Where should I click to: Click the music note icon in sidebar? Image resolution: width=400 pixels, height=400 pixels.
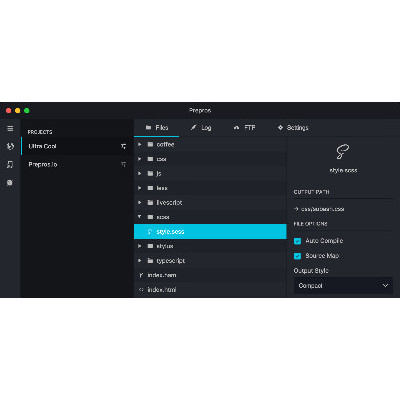[x=10, y=164]
